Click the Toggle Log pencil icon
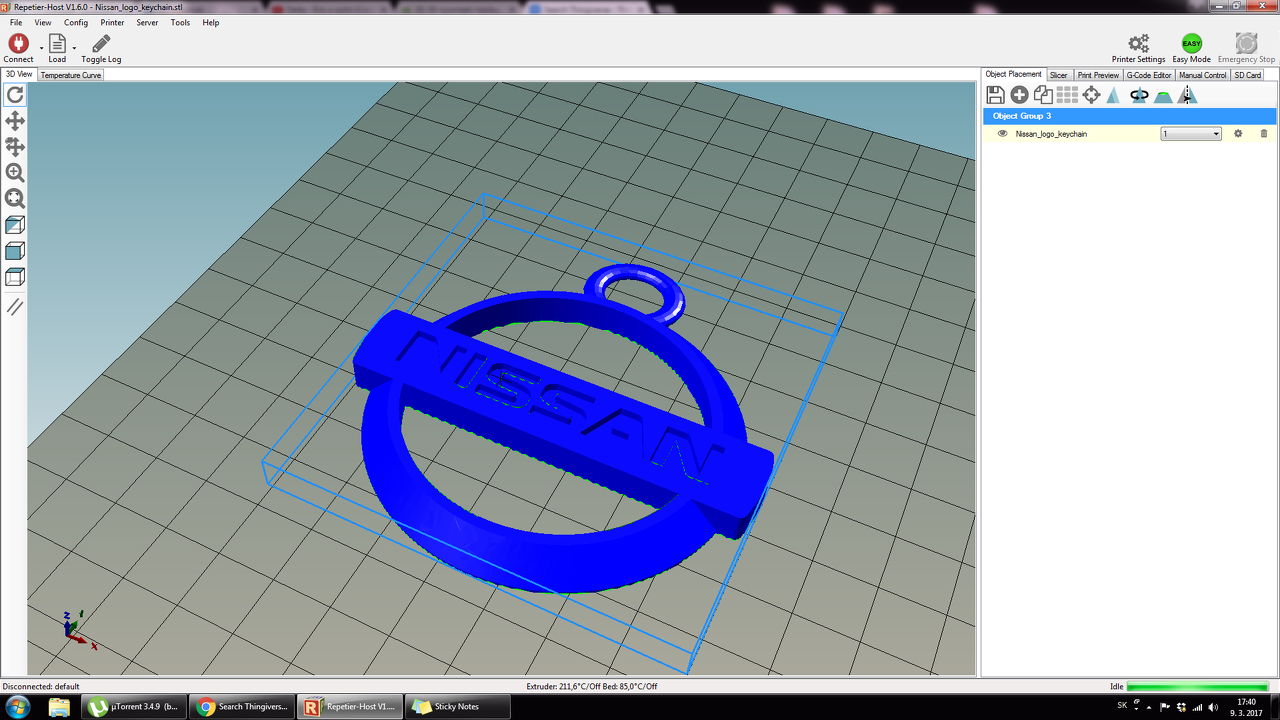1280x720 pixels. tap(101, 43)
